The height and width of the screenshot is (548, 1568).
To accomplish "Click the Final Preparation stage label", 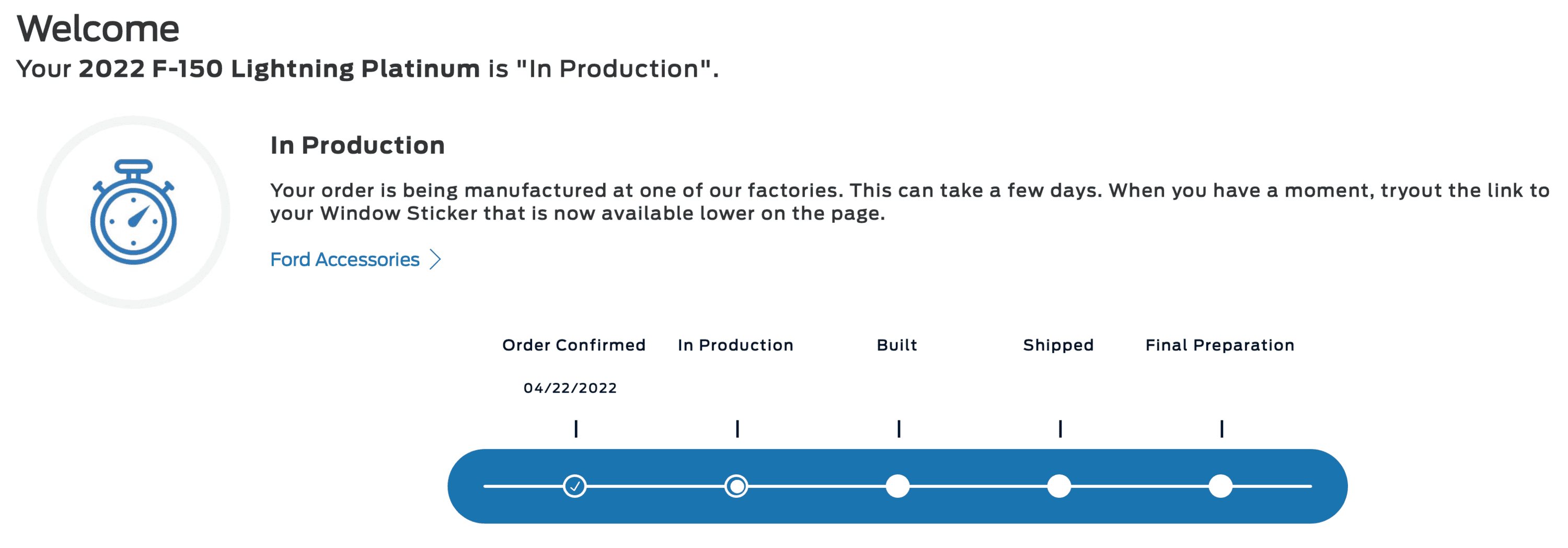I will coord(1219,345).
